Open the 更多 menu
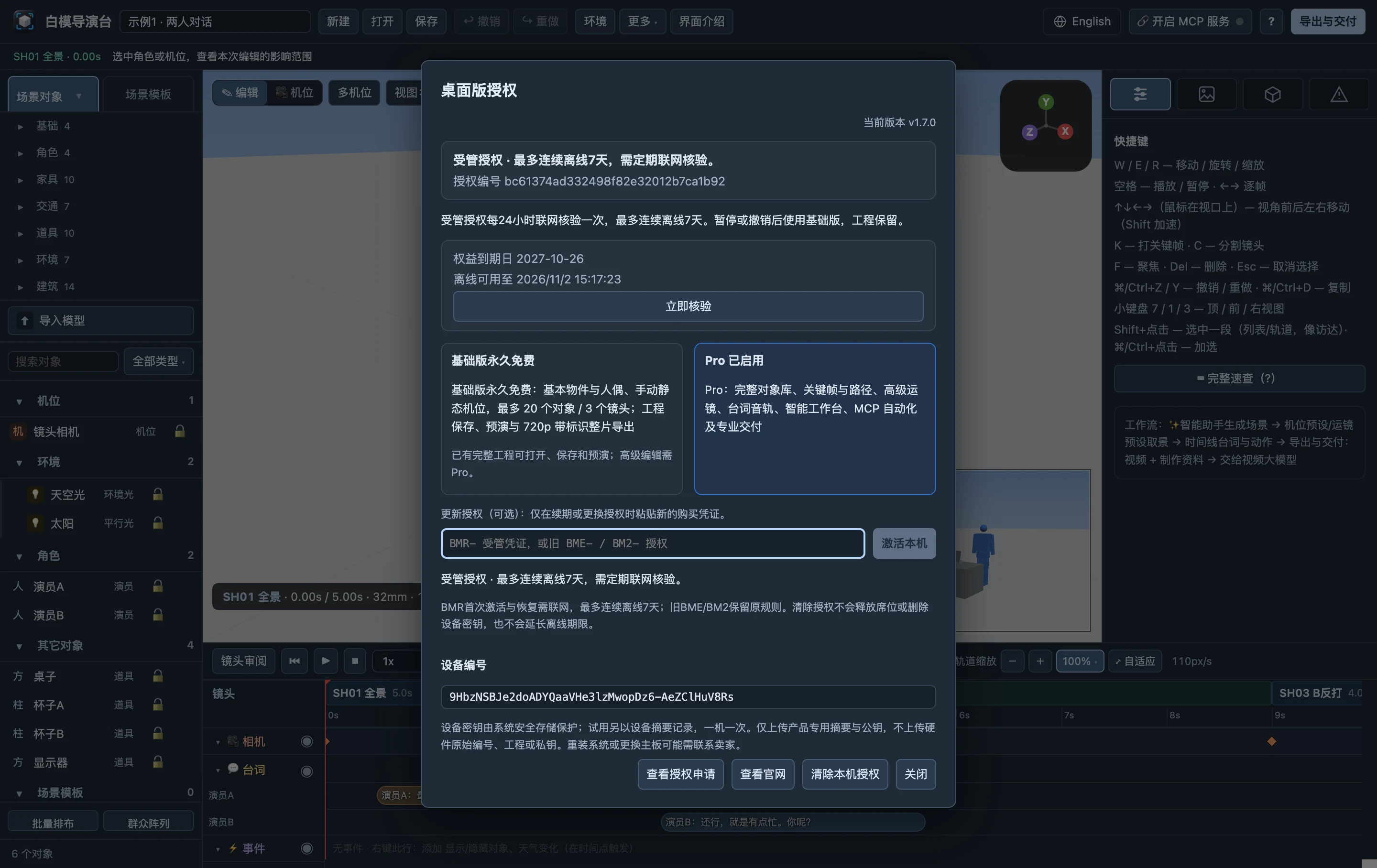Image resolution: width=1377 pixels, height=868 pixels. point(642,21)
